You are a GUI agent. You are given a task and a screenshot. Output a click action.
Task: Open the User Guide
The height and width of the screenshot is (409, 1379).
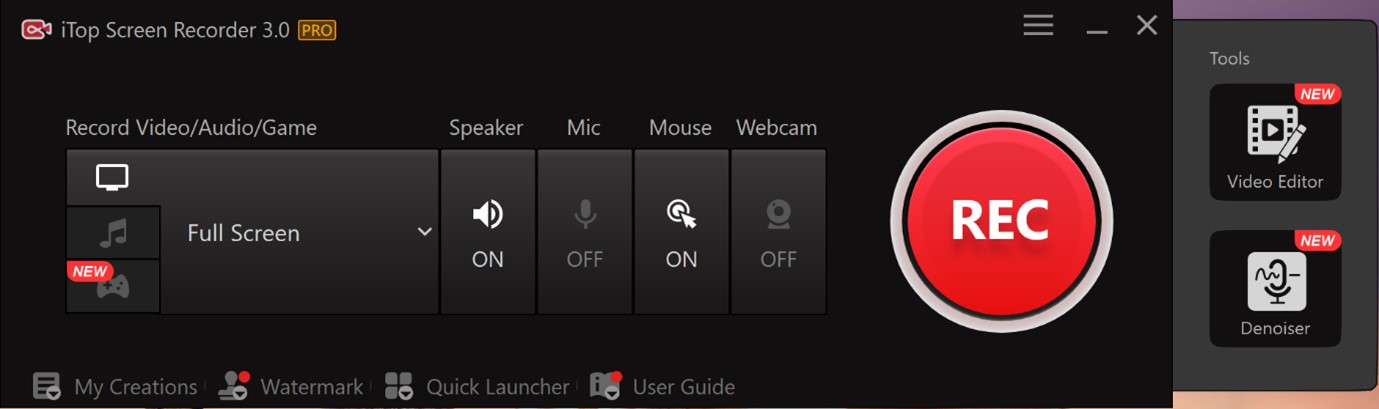(662, 386)
